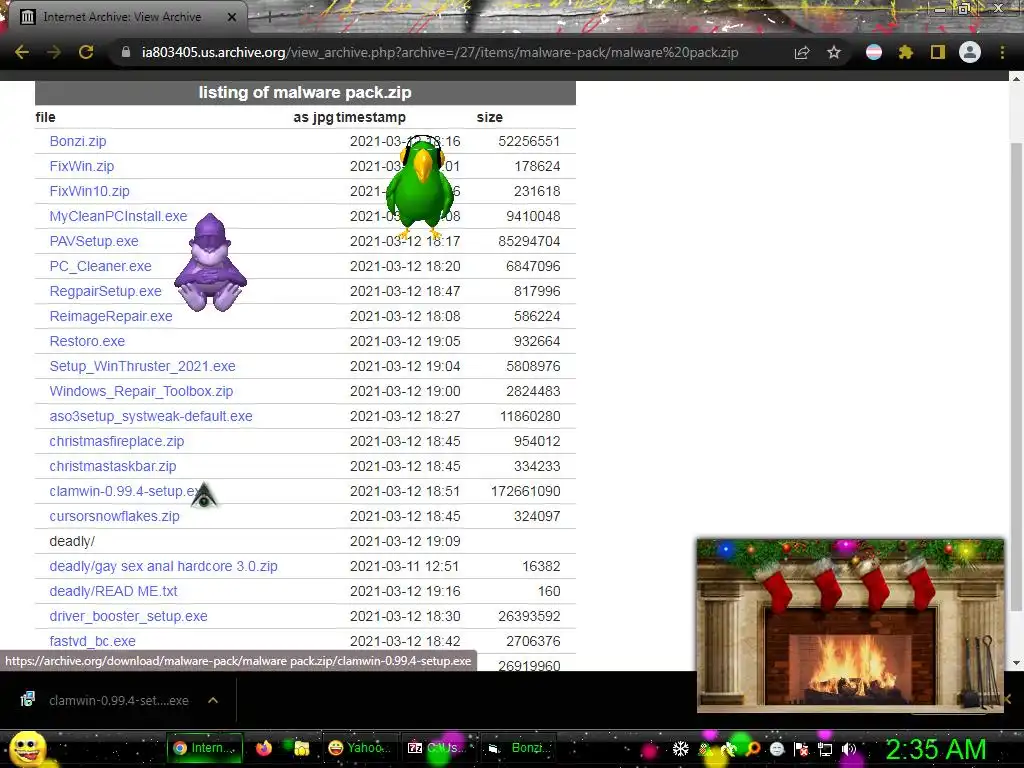This screenshot has width=1024, height=768.
Task: Click the size value 52256551
Action: point(529,141)
